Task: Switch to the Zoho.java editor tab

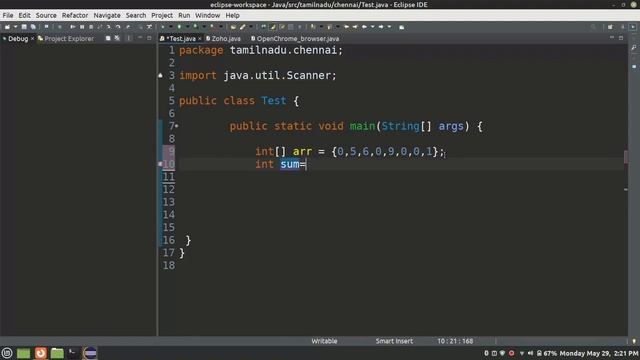Action: pyautogui.click(x=223, y=39)
